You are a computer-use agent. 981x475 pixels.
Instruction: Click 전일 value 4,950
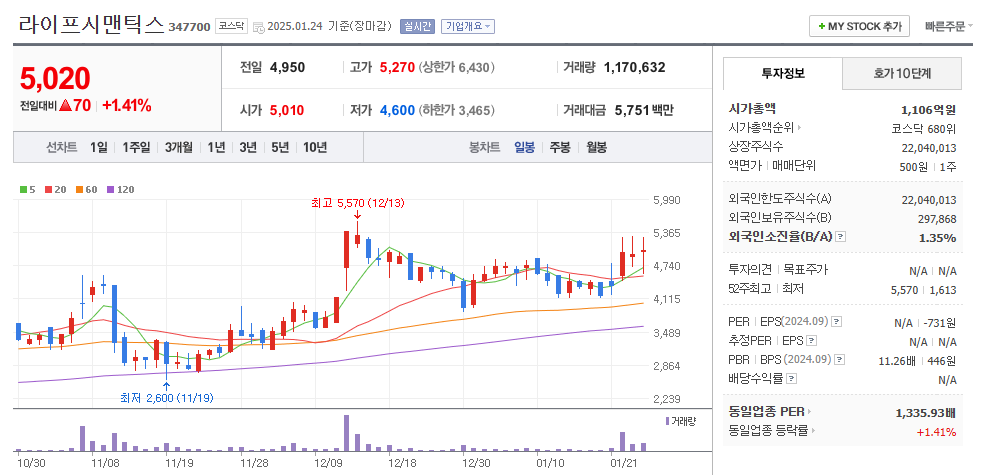[x=287, y=68]
